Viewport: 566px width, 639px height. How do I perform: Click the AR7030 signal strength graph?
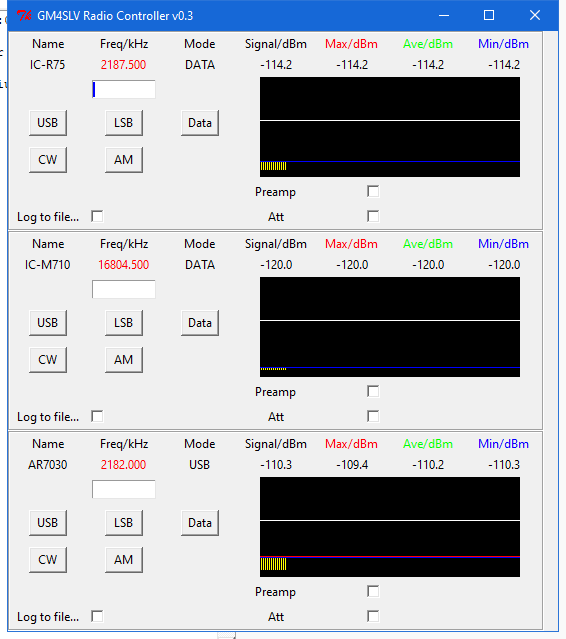[390, 527]
